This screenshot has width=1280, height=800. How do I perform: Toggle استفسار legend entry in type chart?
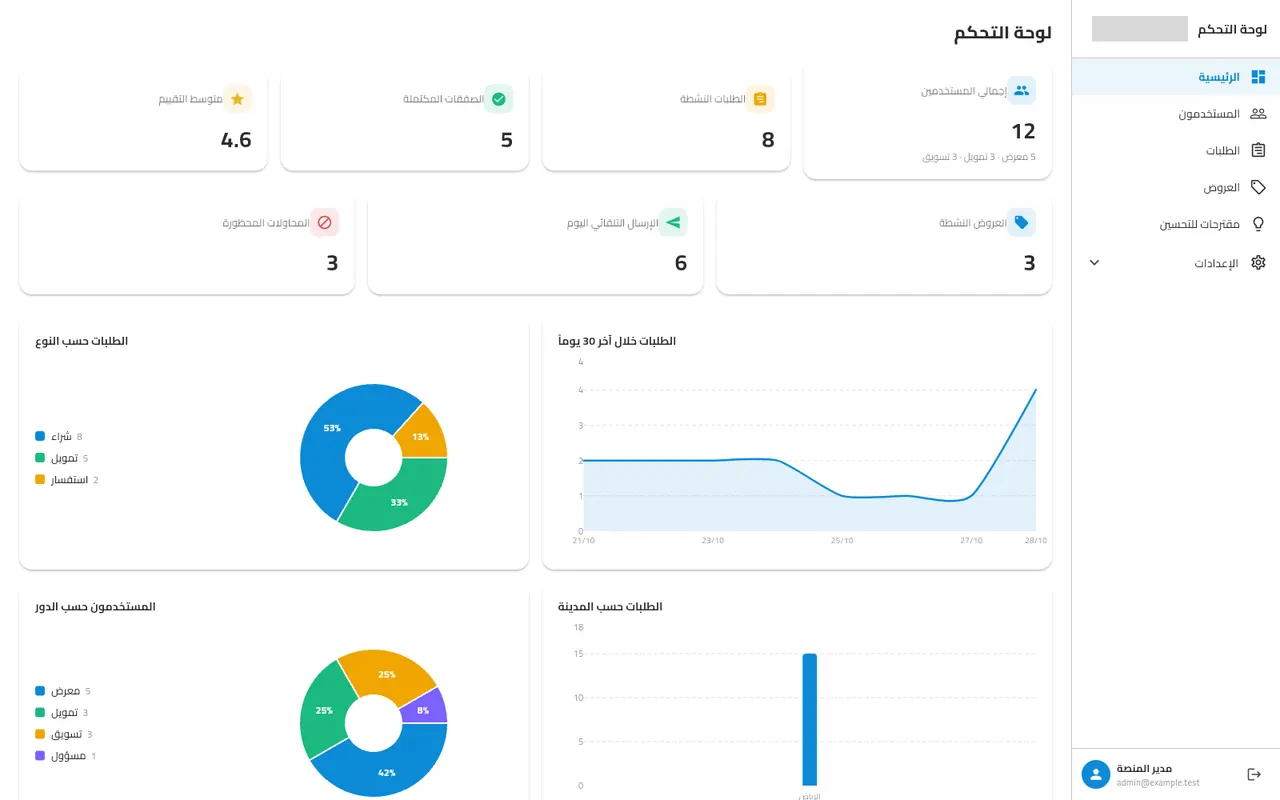(x=67, y=480)
